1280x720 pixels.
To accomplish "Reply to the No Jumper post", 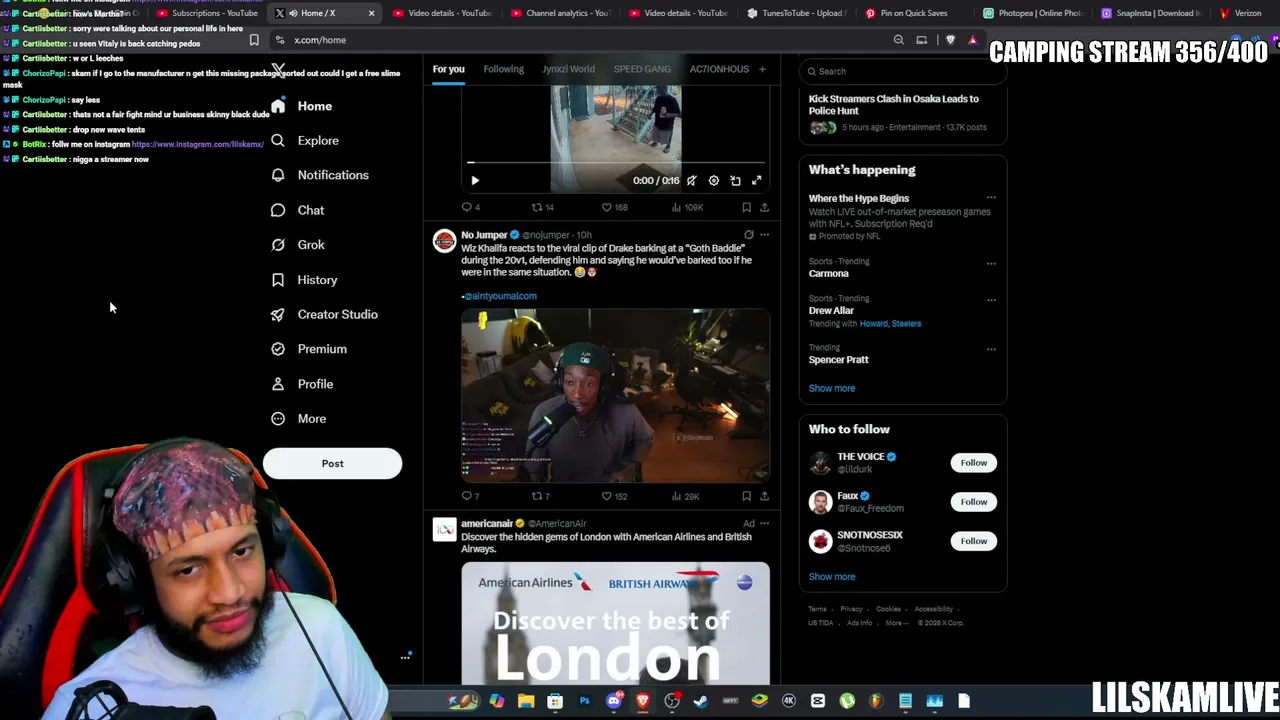I will (470, 496).
